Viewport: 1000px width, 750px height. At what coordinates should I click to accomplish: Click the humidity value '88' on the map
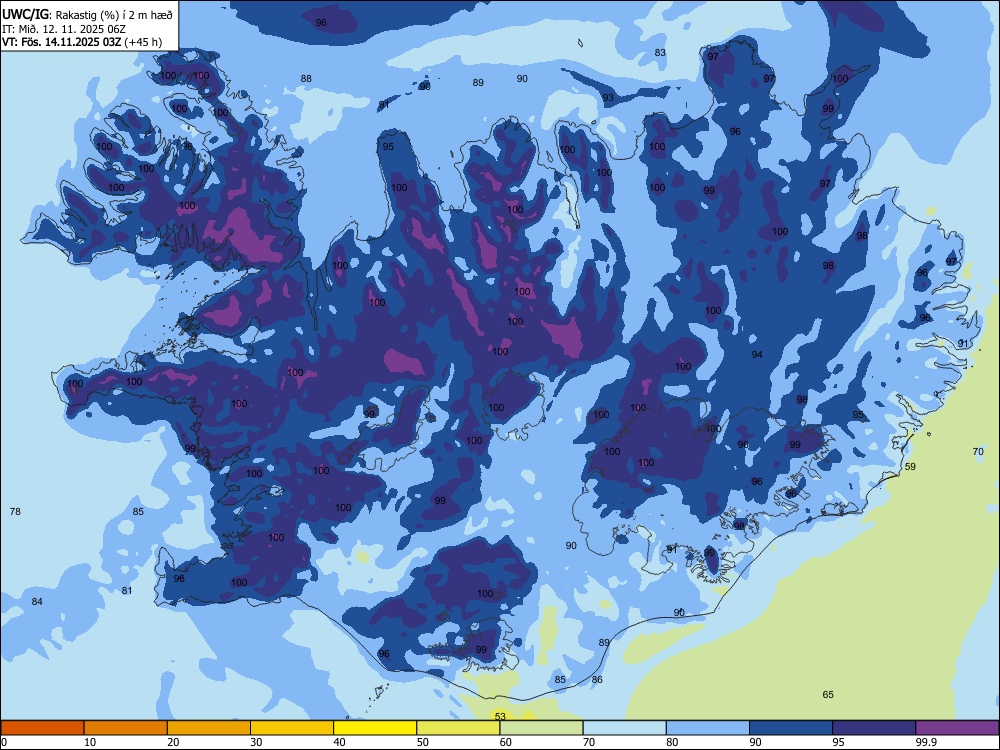[306, 78]
